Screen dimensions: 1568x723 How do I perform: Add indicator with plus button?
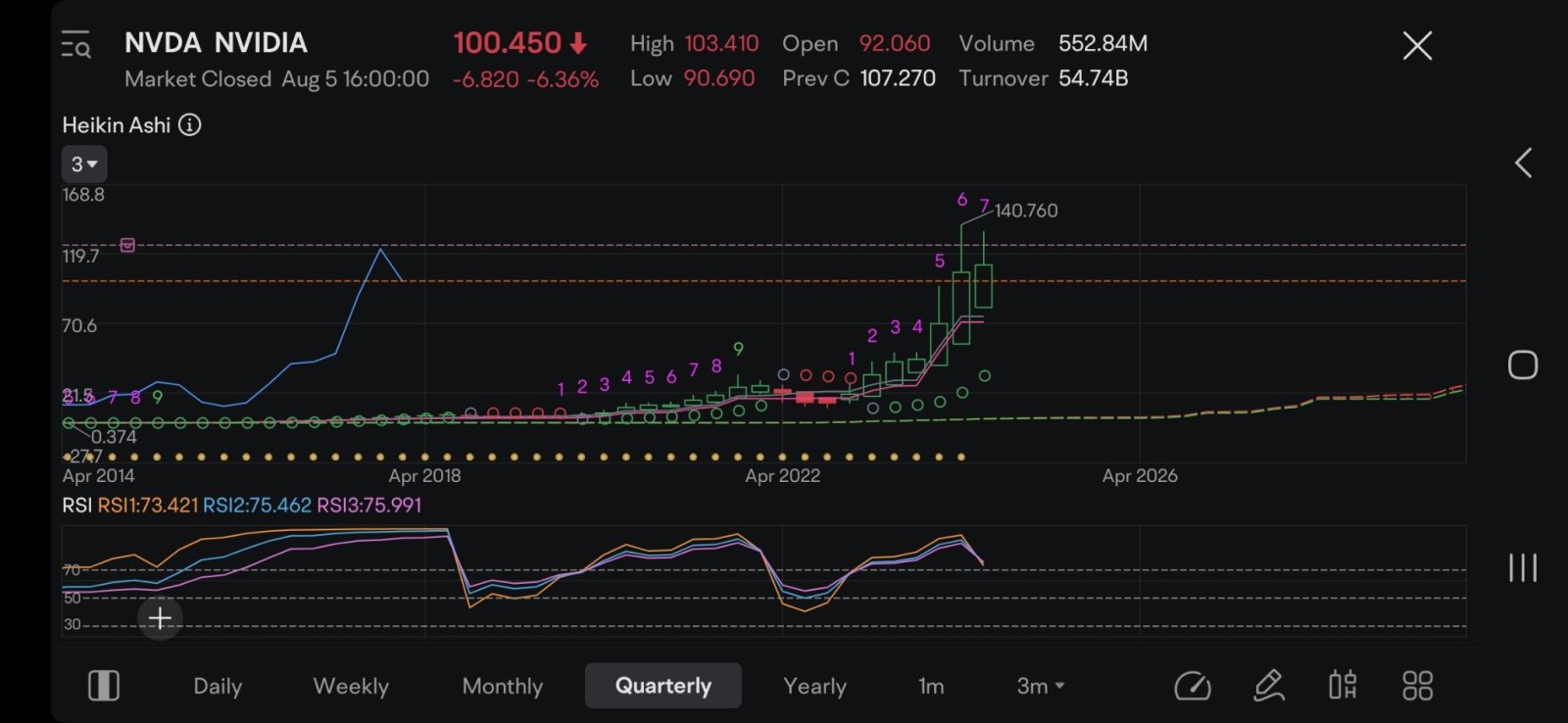[x=160, y=618]
